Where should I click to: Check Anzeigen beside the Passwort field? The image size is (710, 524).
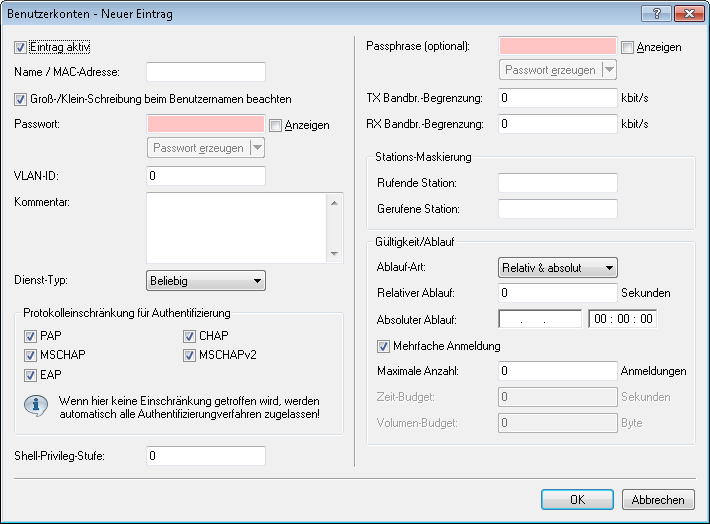point(276,125)
